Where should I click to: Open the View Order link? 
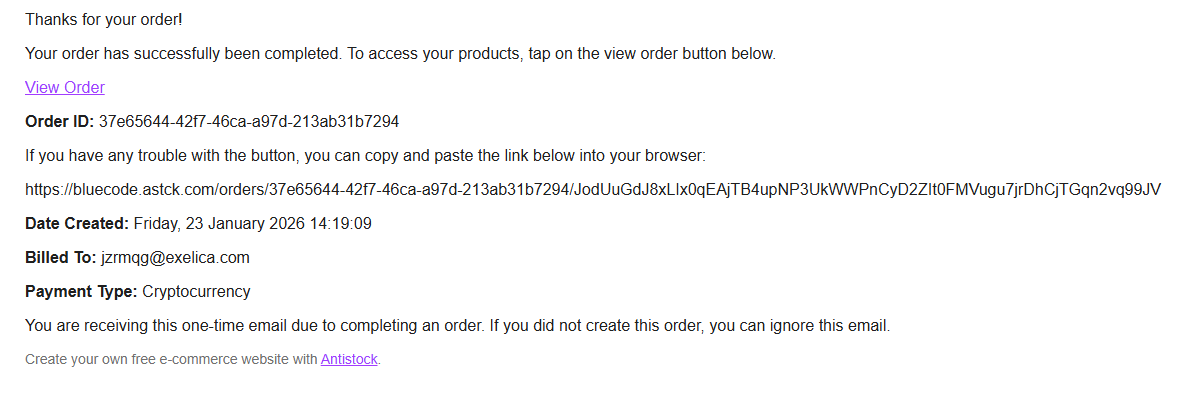(65, 87)
